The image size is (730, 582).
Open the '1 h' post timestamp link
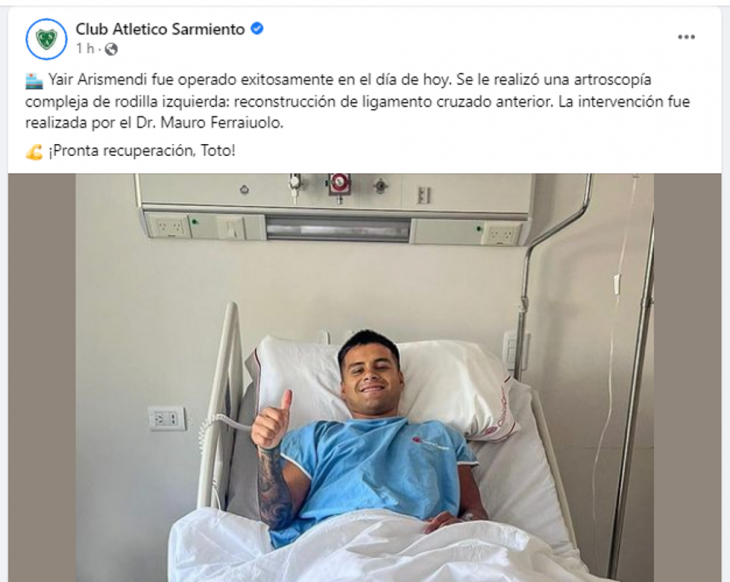(x=85, y=48)
